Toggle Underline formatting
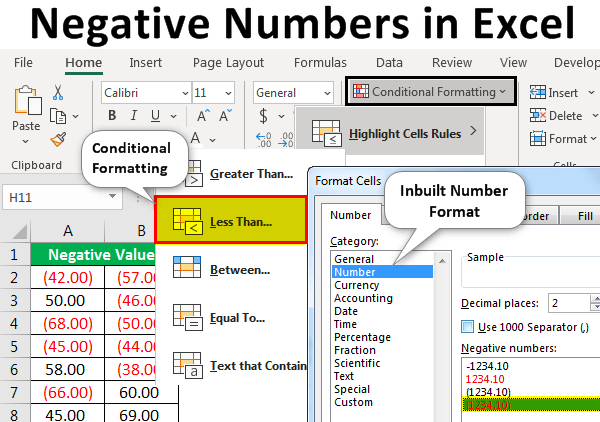Image resolution: width=600 pixels, height=422 pixels. 155,116
